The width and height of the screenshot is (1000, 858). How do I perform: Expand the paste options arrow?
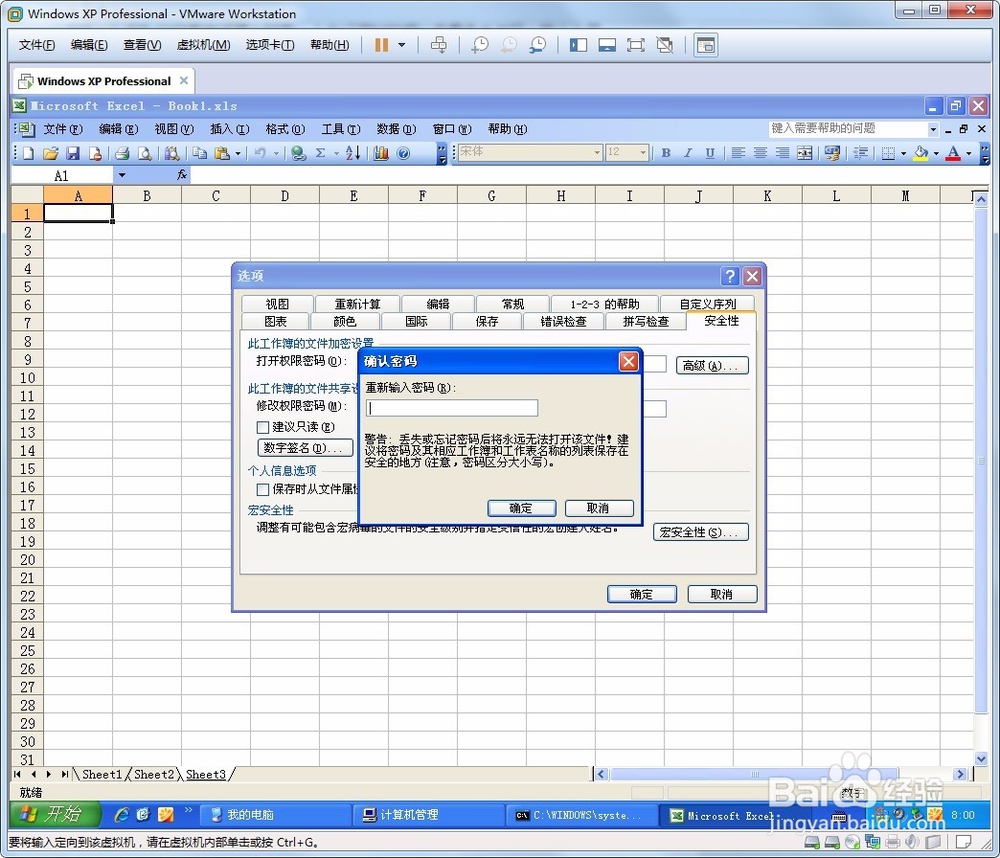pos(238,153)
